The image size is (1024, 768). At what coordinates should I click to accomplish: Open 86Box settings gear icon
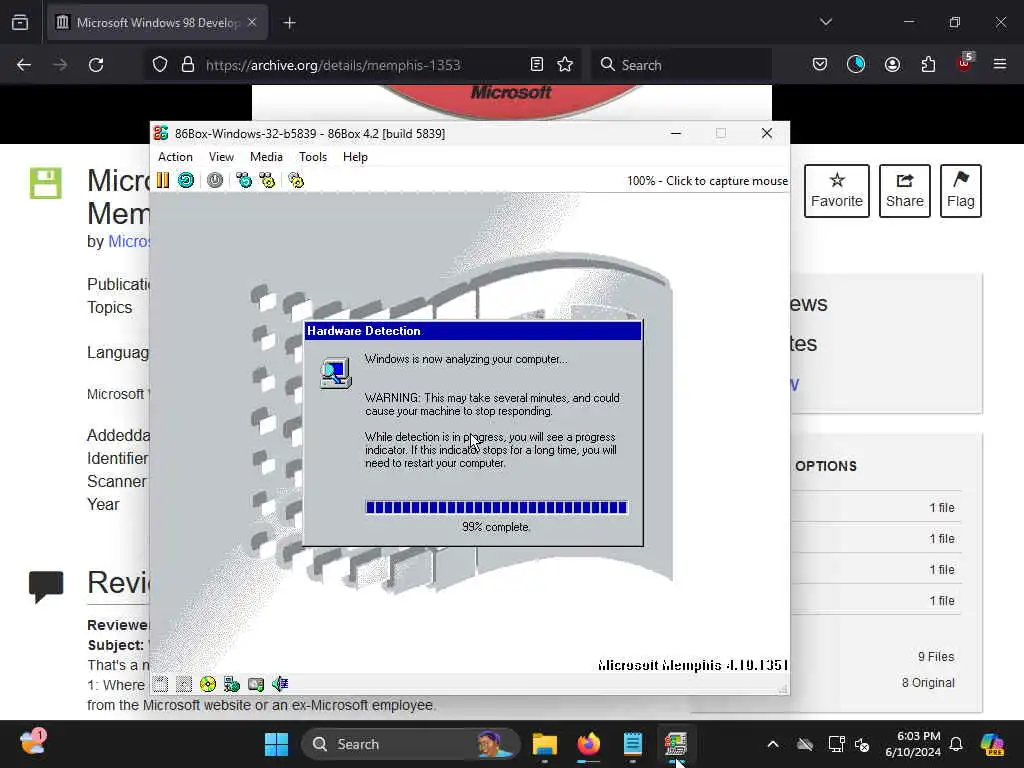click(296, 180)
